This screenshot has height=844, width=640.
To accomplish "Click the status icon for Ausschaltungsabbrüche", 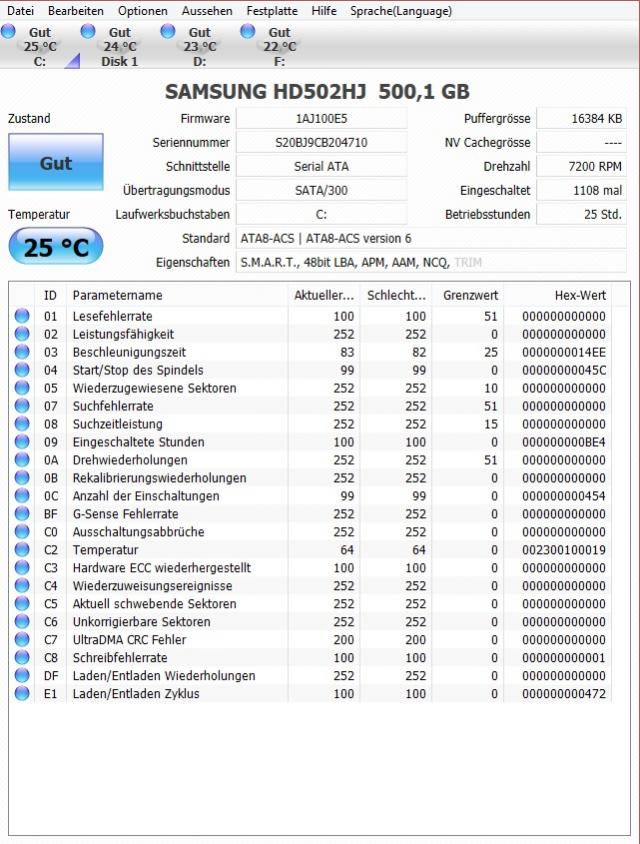I will point(22,532).
